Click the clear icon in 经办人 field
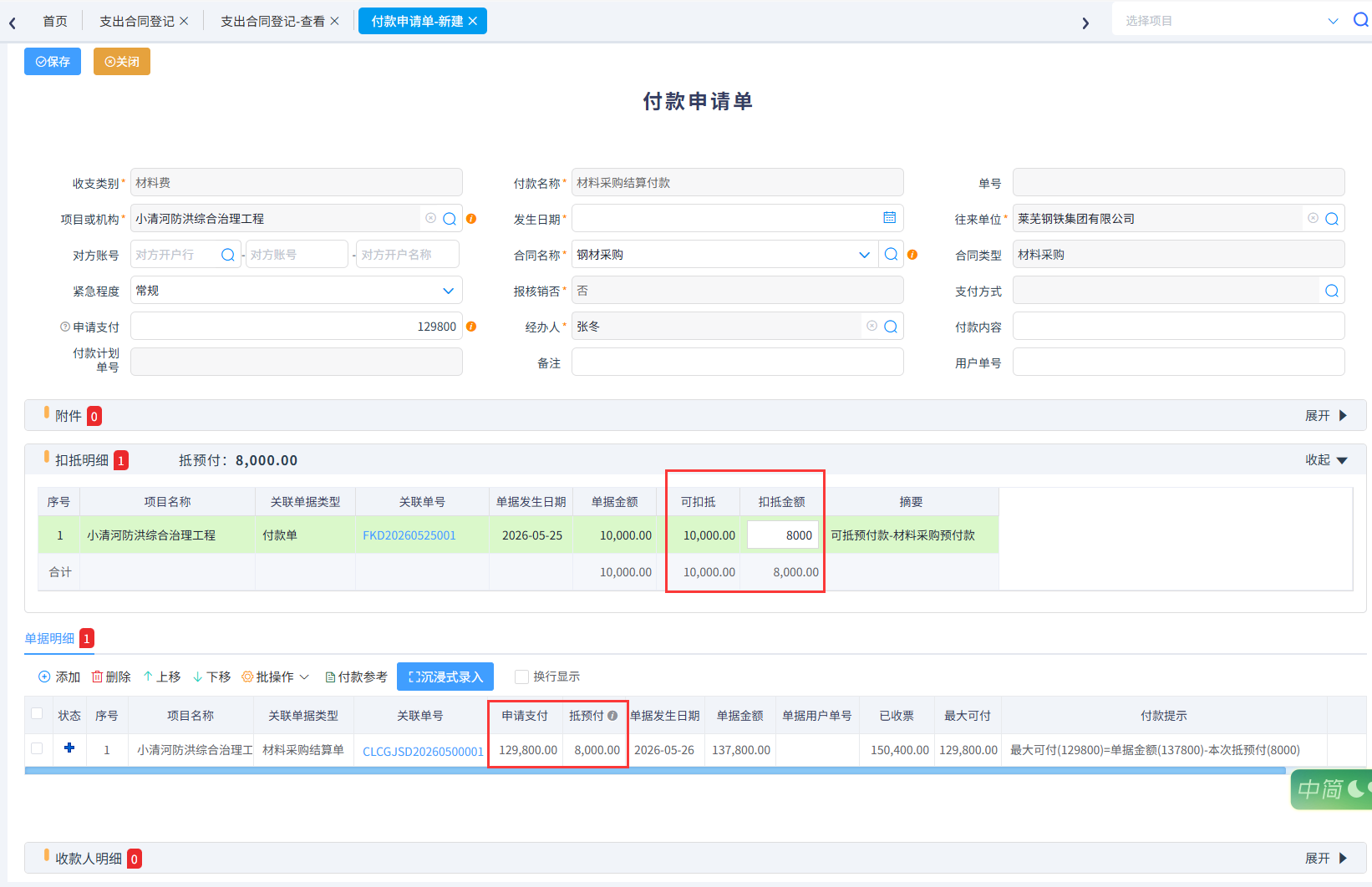Image resolution: width=1372 pixels, height=887 pixels. (x=871, y=326)
